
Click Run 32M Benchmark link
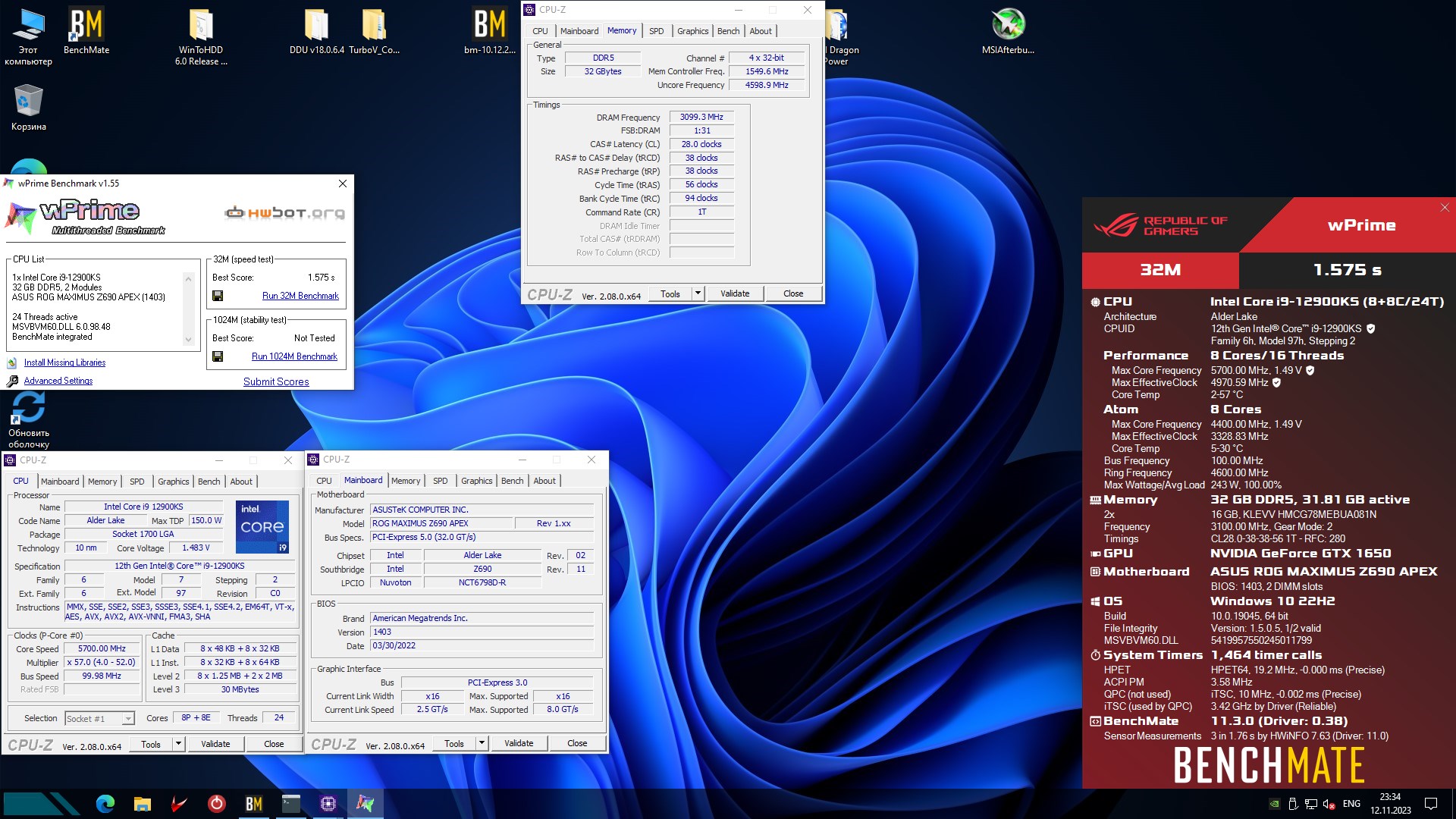[300, 296]
